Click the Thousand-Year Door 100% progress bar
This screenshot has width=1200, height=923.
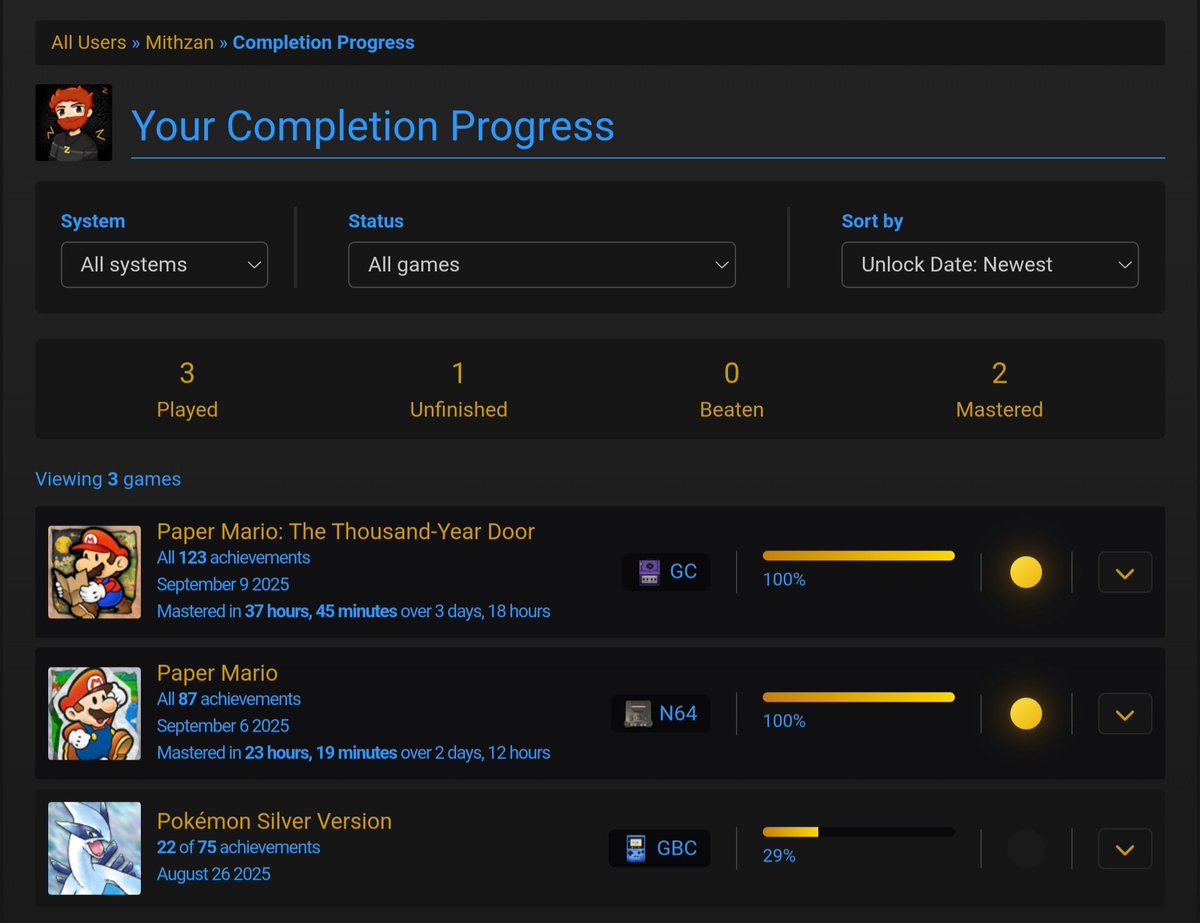pos(859,555)
